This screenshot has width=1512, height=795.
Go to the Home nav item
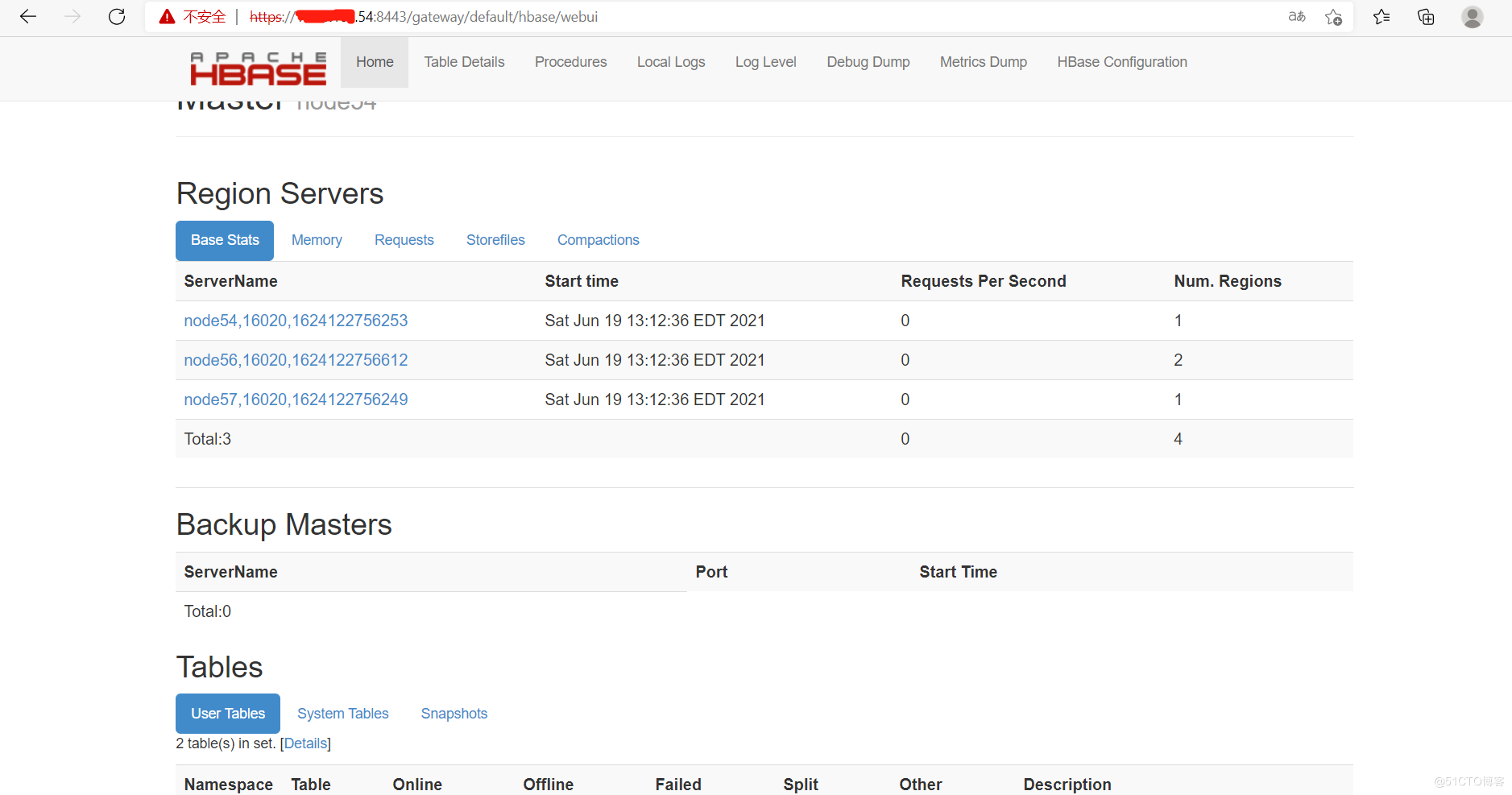(x=375, y=62)
